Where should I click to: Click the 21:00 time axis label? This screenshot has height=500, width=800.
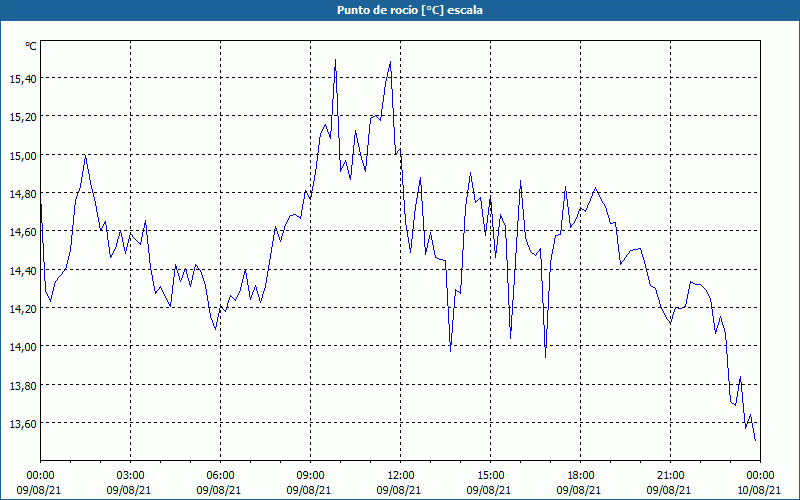(670, 476)
